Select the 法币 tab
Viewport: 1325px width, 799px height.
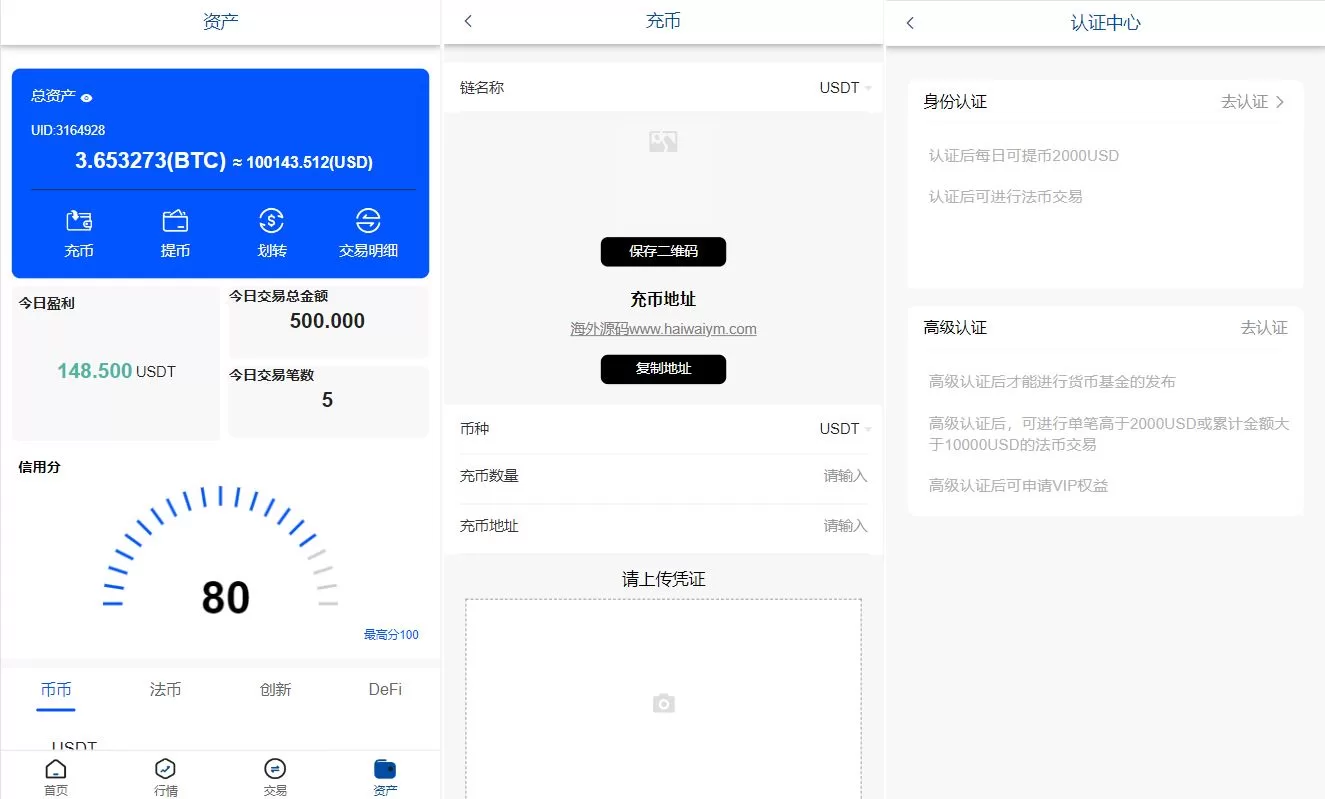[x=165, y=689]
